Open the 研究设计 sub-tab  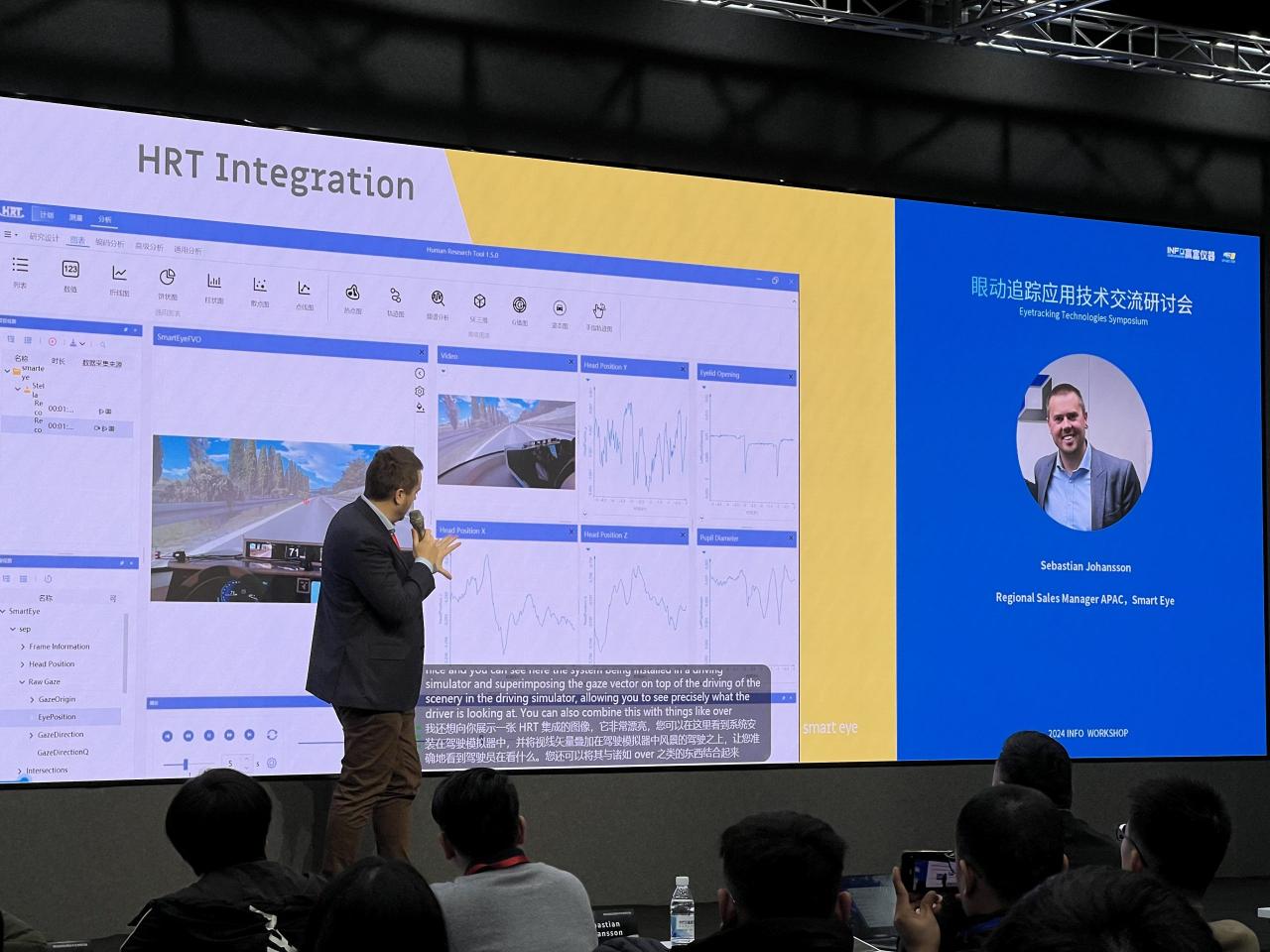pos(44,238)
